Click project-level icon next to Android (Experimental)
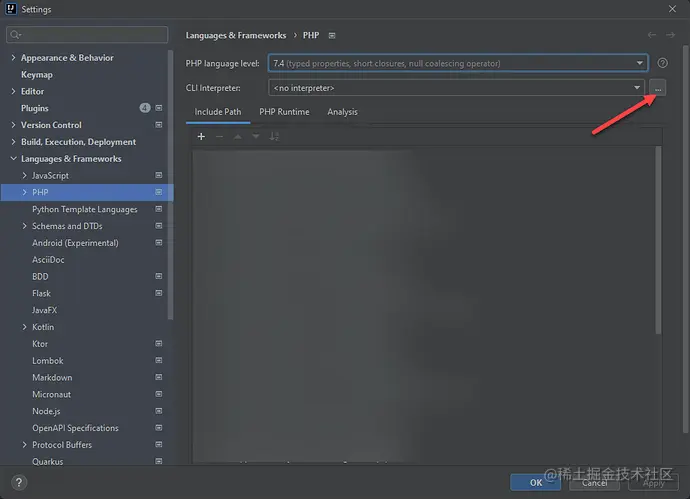This screenshot has height=499, width=690. click(x=159, y=242)
